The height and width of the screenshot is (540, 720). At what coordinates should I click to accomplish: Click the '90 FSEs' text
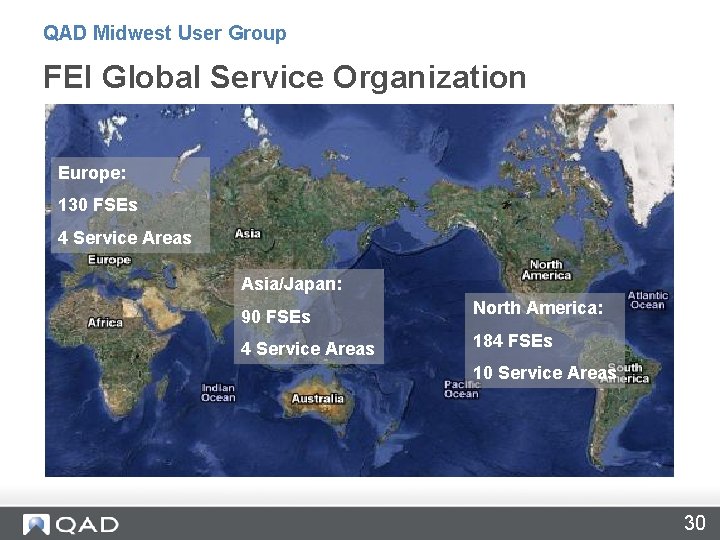click(x=276, y=316)
